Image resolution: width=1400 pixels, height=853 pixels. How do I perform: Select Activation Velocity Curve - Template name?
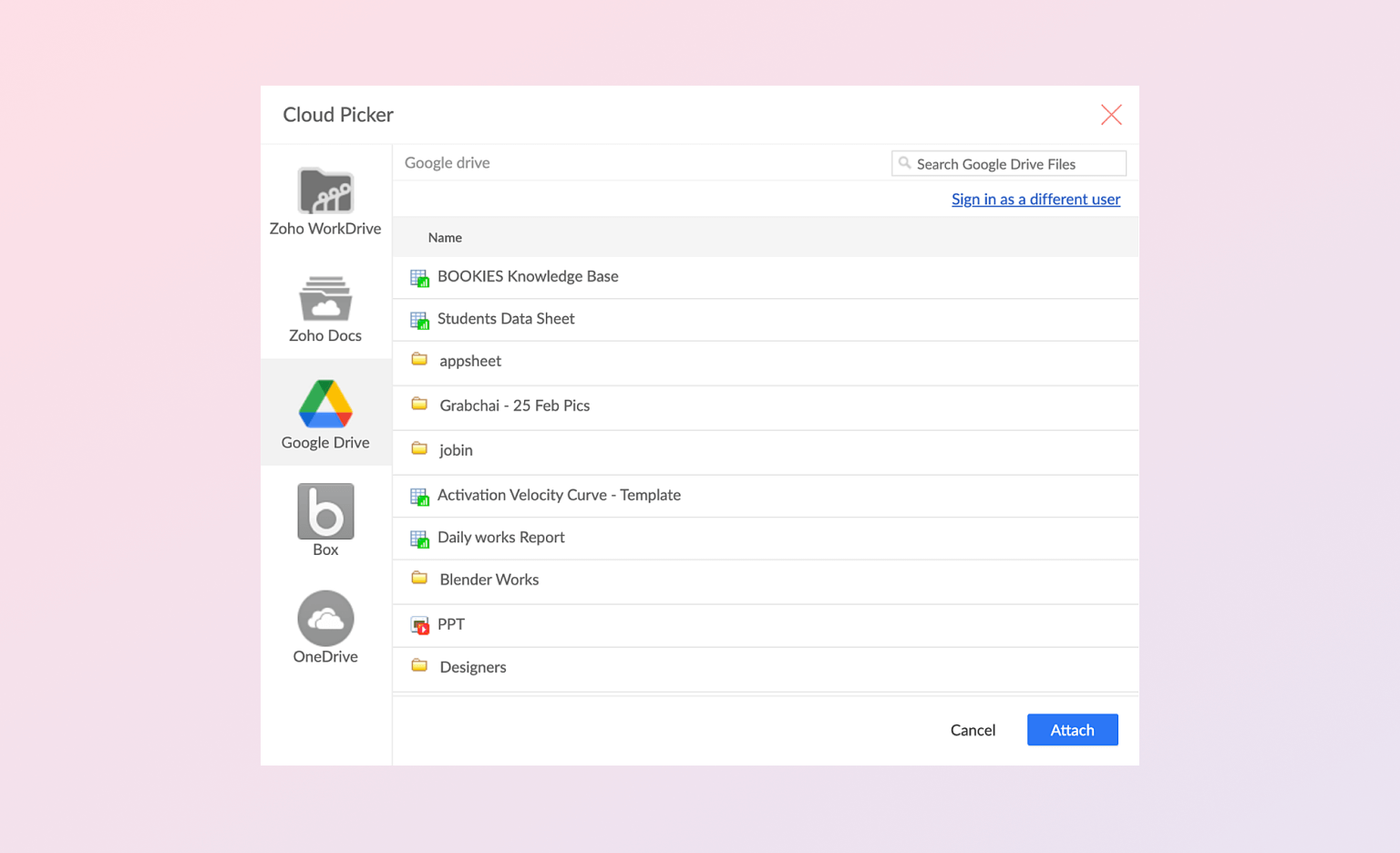pyautogui.click(x=559, y=495)
